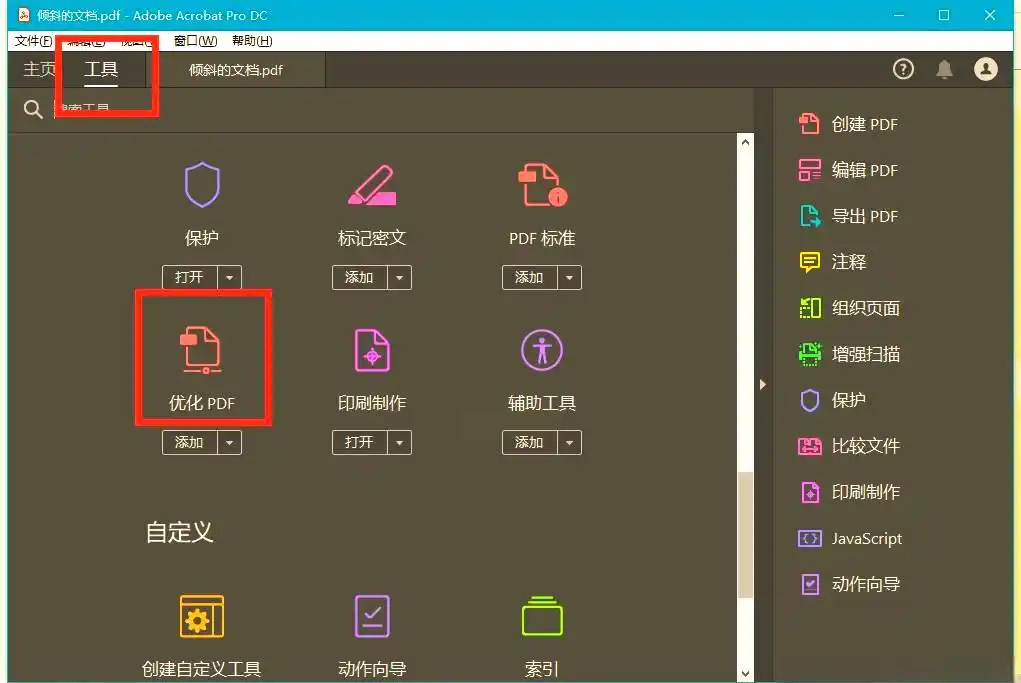The height and width of the screenshot is (683, 1021).
Task: Maximize the Acrobat window
Action: point(944,15)
